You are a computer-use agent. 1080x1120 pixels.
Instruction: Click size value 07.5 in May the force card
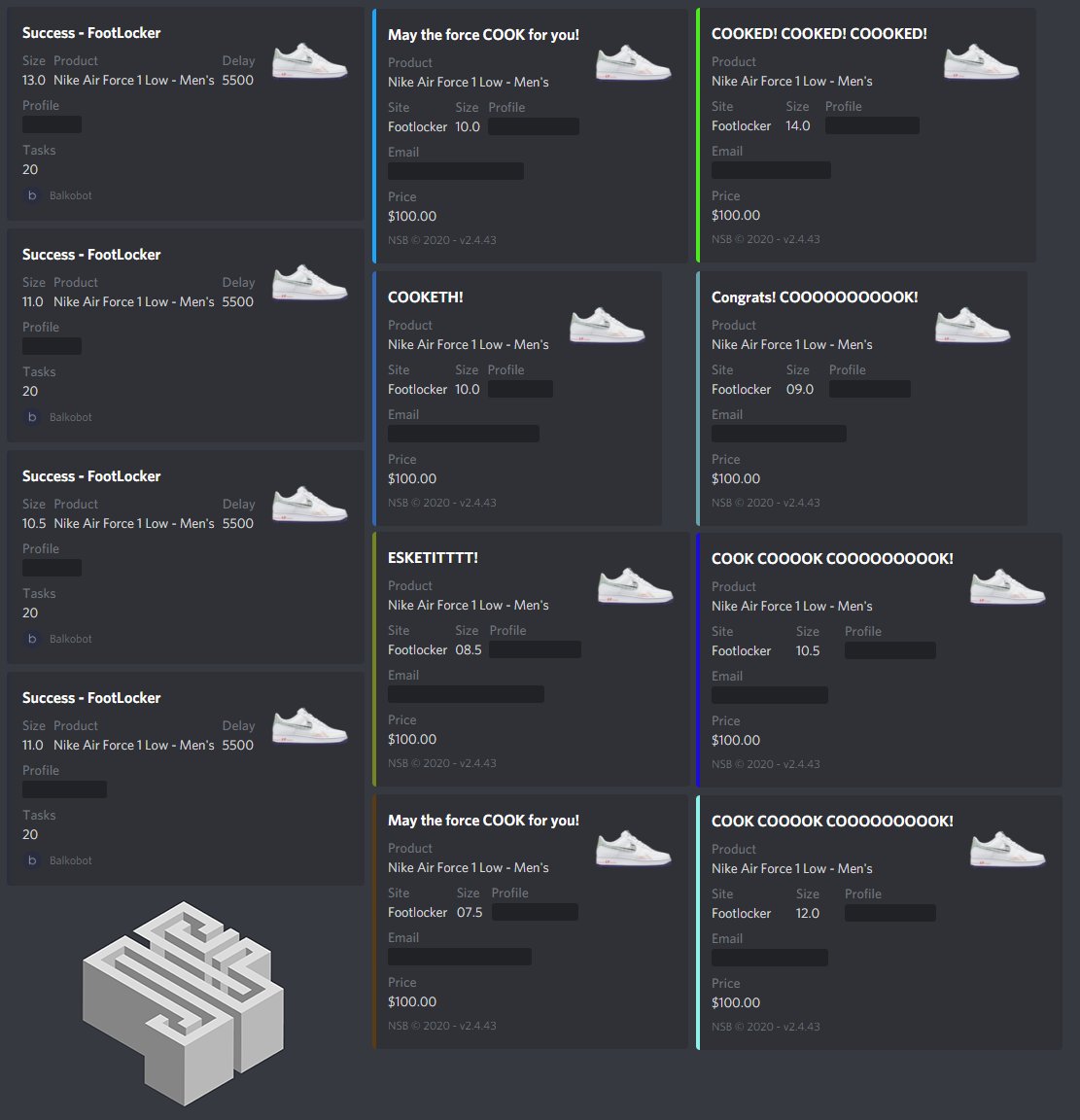[470, 912]
